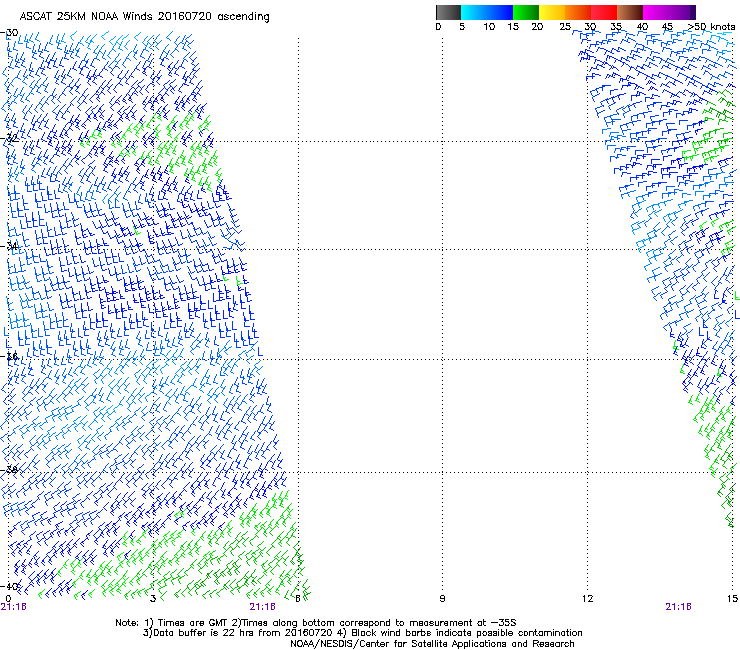Click the -38 latitude axis label
Screen dimensions: 740x650
point(10,470)
